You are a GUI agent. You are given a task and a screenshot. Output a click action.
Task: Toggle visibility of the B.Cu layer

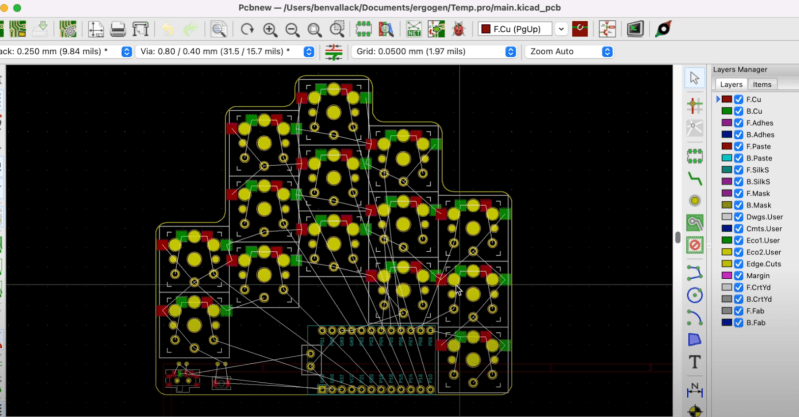click(x=739, y=111)
